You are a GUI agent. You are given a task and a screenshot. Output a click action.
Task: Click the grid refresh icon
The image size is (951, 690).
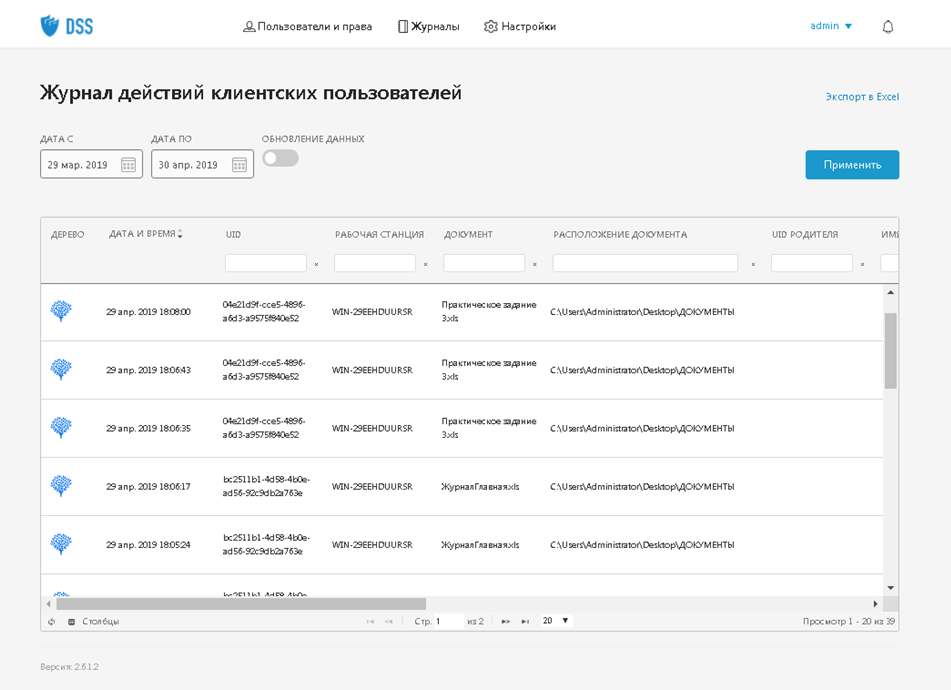click(x=52, y=621)
